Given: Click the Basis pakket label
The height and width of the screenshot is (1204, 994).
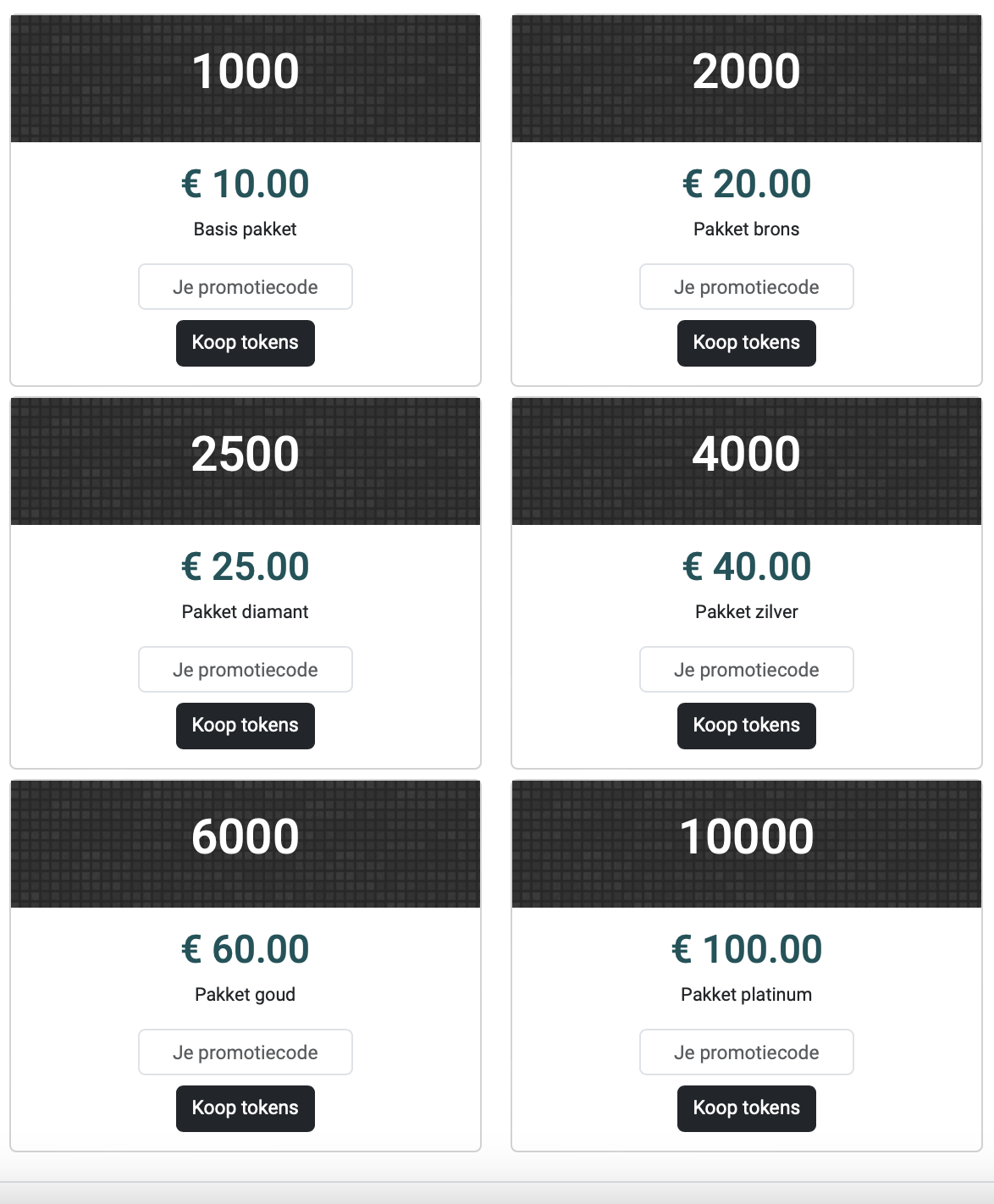Looking at the screenshot, I should pos(245,229).
